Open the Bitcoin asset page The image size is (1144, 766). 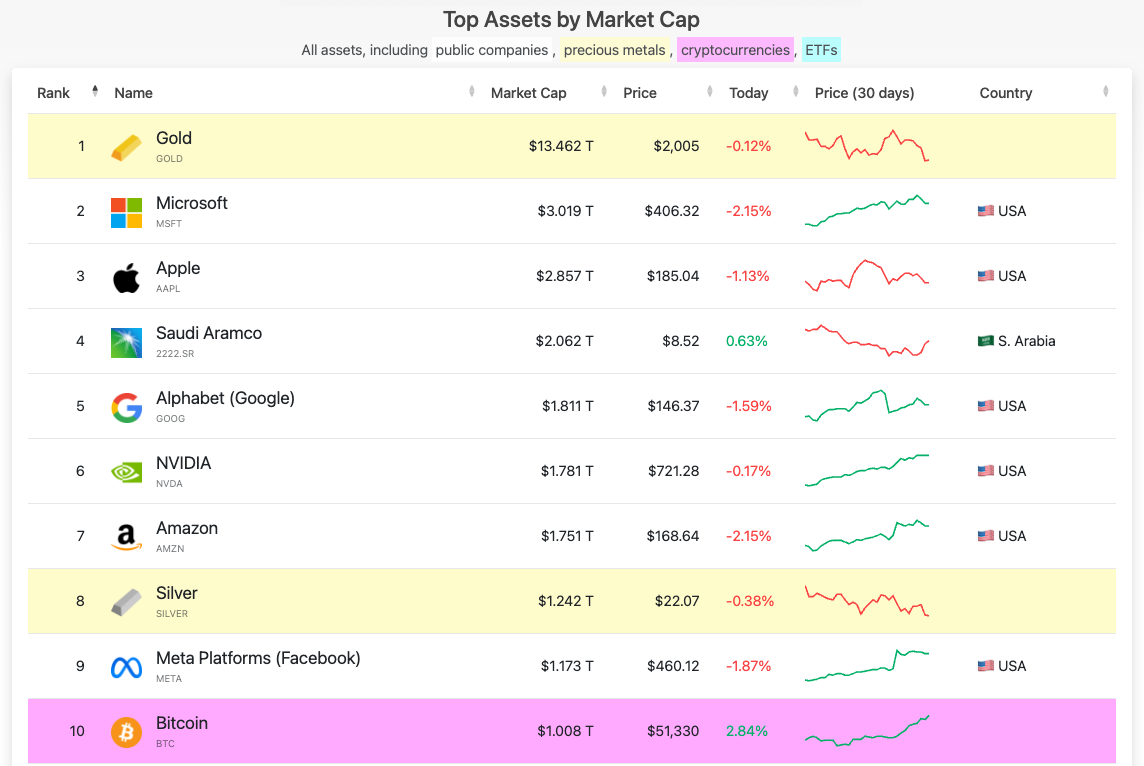pos(182,722)
